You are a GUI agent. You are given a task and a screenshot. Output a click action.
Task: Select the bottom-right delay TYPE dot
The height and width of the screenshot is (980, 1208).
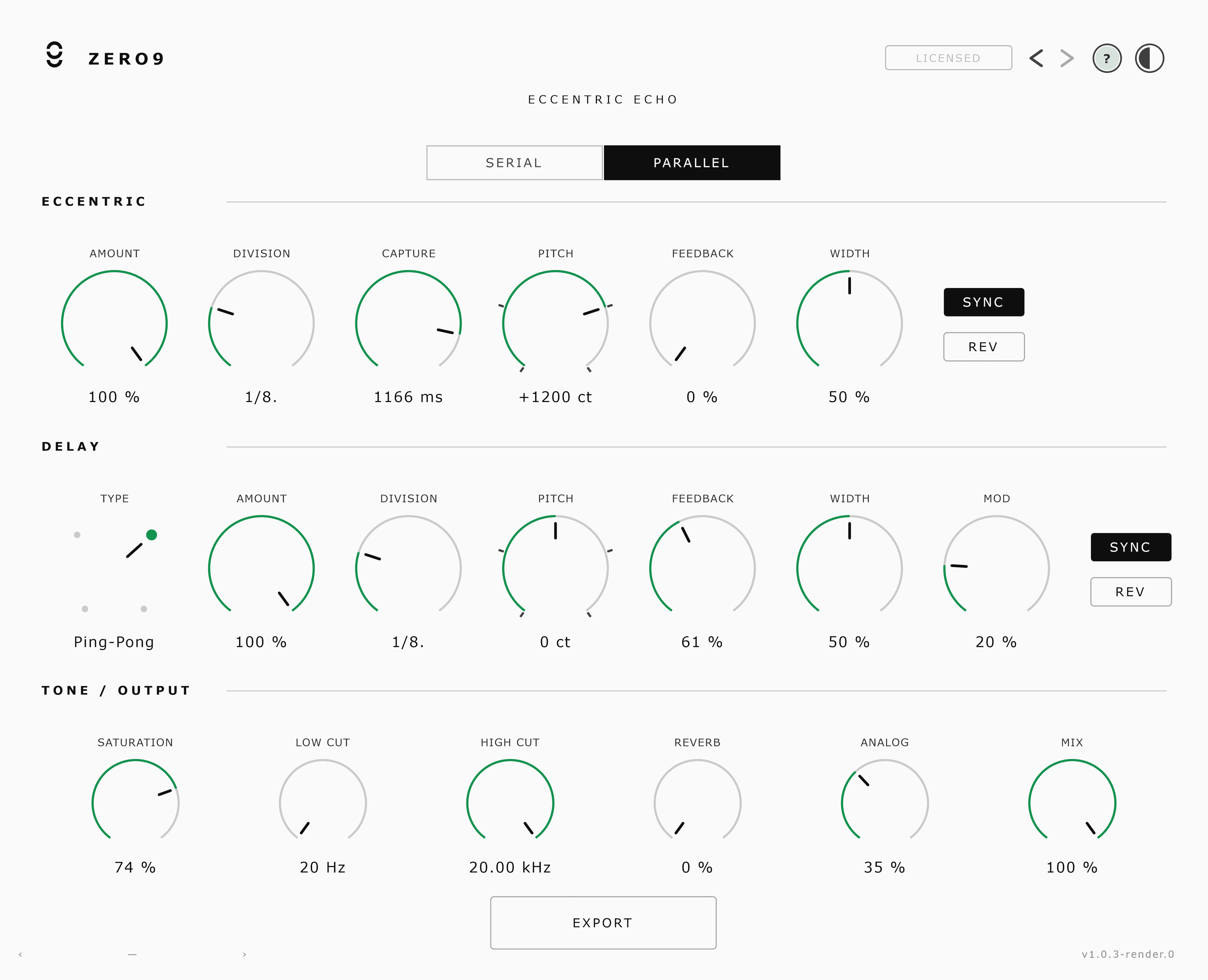[x=144, y=609]
